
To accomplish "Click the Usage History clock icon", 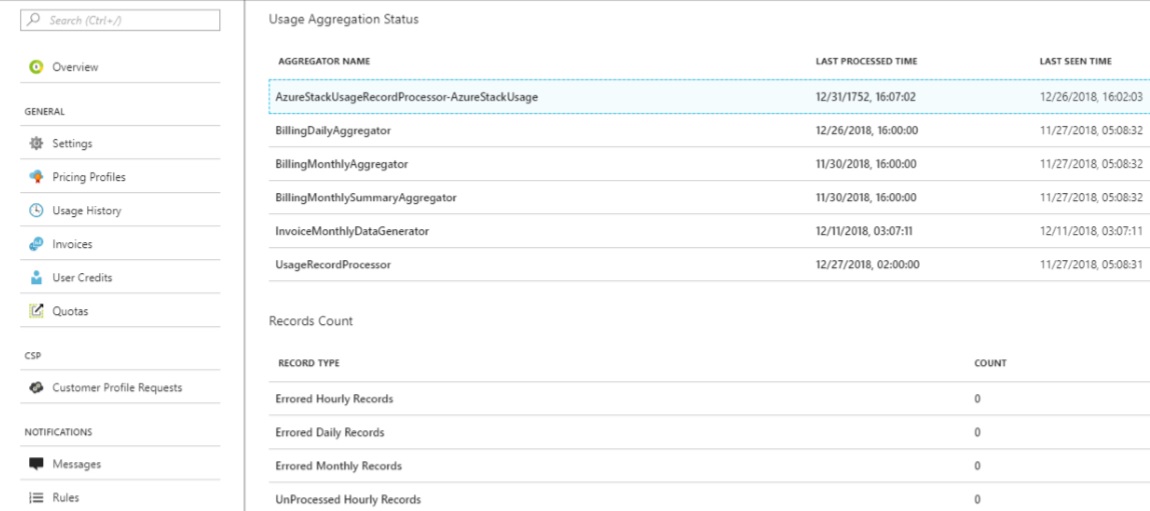I will point(35,210).
